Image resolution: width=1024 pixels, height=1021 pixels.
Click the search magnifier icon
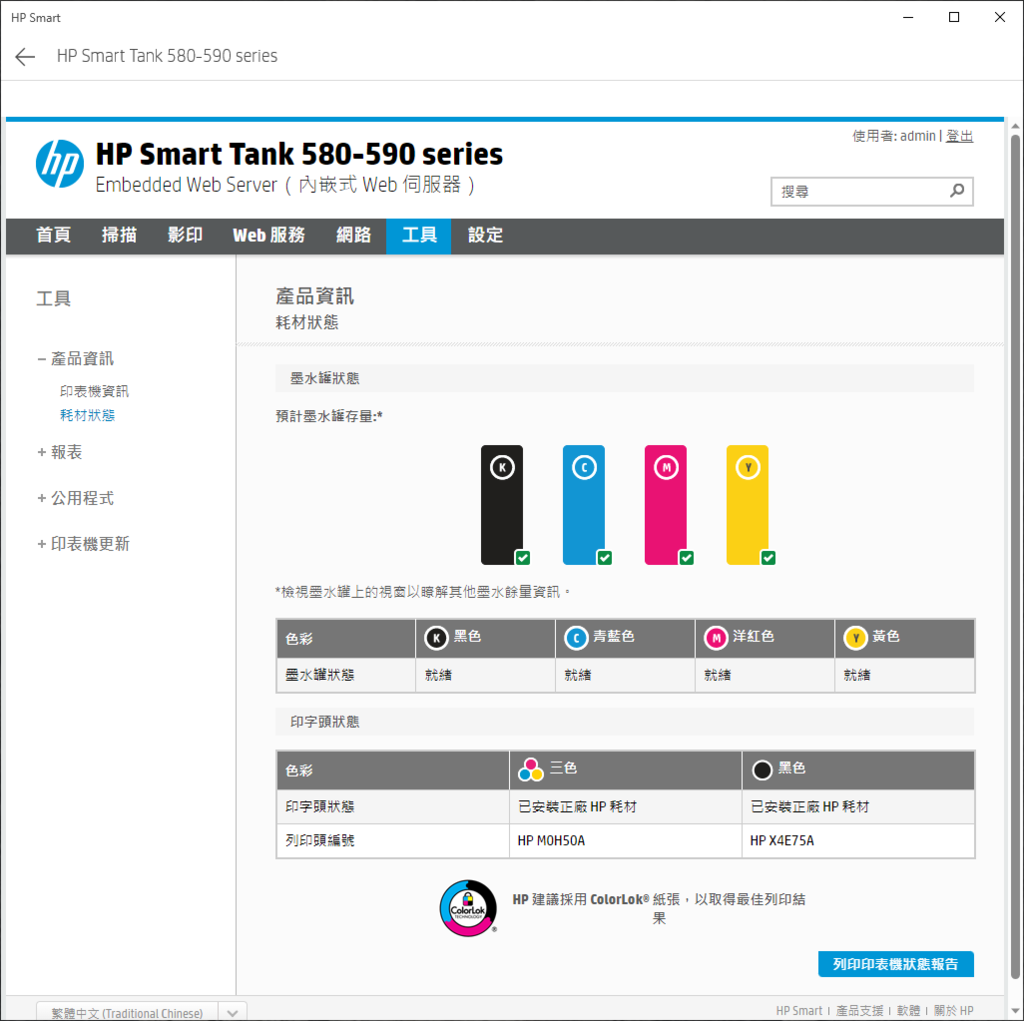pos(957,191)
